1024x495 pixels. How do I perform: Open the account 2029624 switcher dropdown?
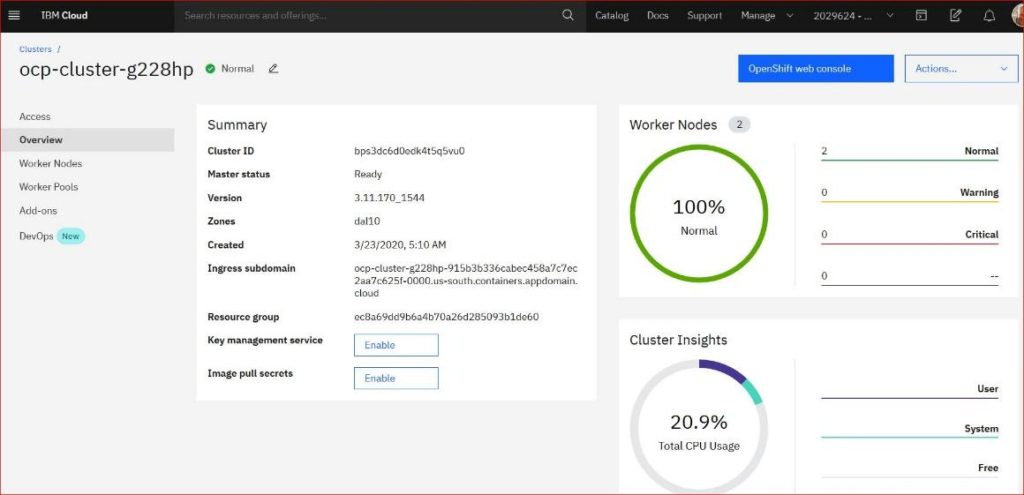point(851,16)
